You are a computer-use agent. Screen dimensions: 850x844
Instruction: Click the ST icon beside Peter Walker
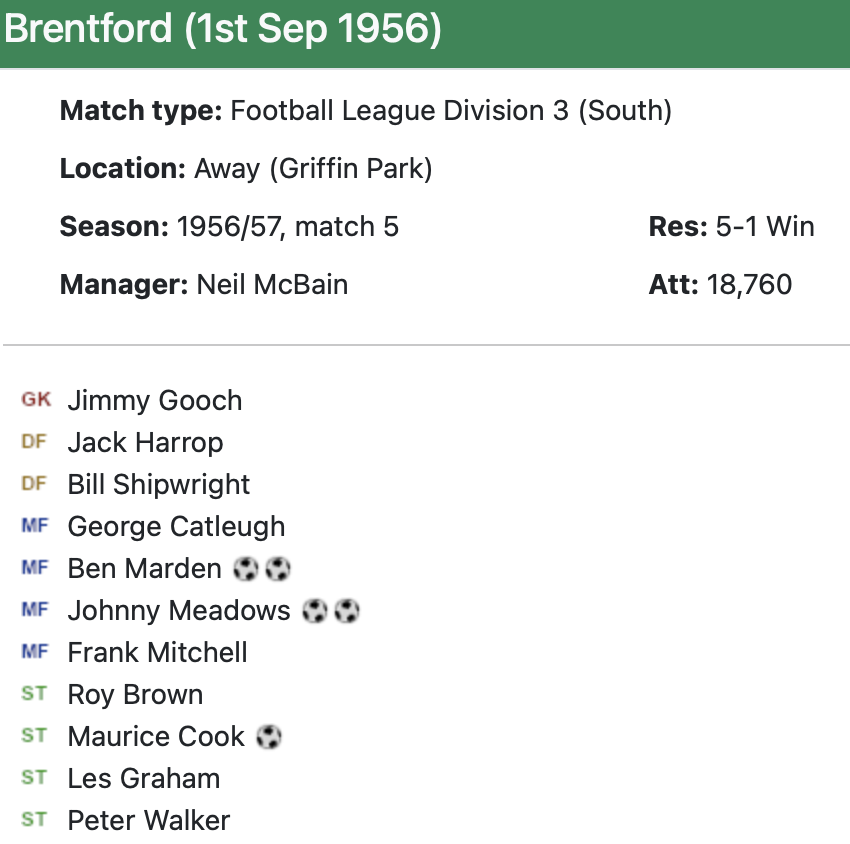point(34,820)
